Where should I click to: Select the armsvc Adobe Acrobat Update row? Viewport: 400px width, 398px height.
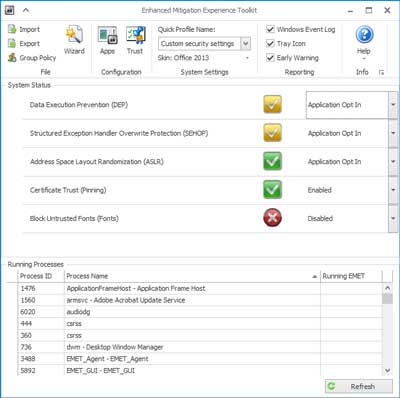pos(200,300)
